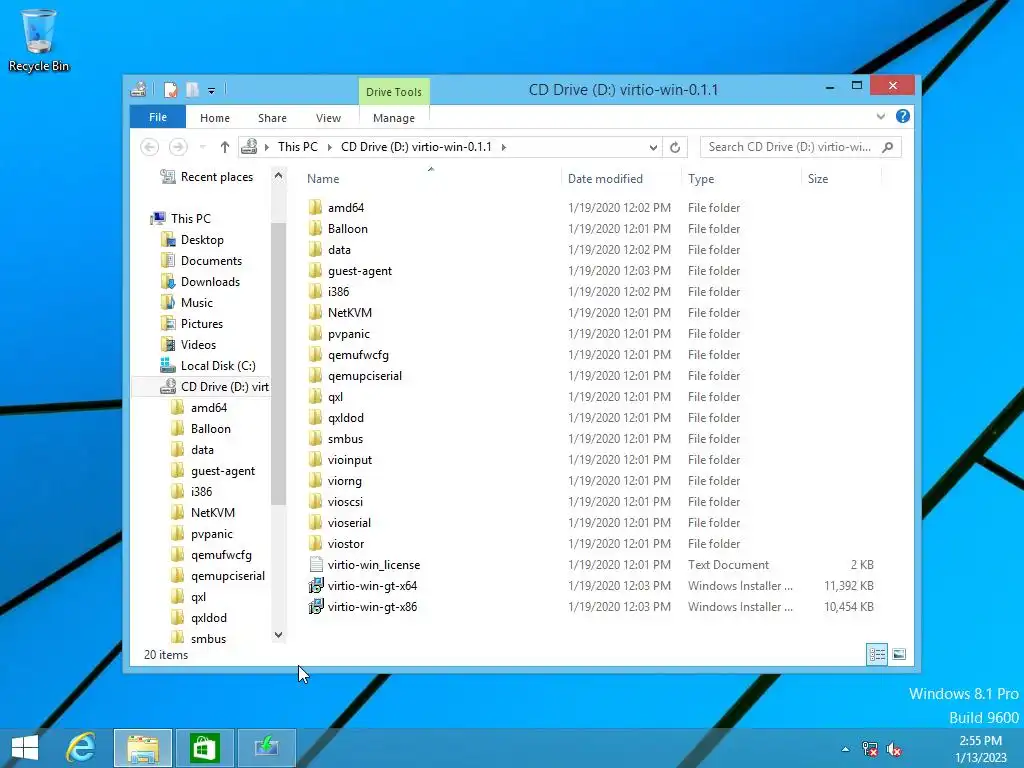Click navigation pane scroll up arrow

pyautogui.click(x=278, y=176)
